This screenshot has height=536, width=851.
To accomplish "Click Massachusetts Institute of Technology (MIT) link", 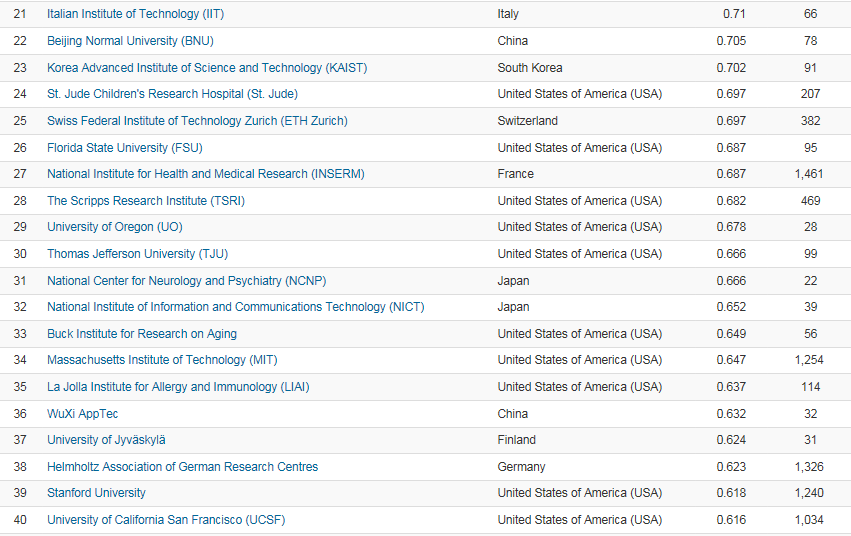I will 161,360.
